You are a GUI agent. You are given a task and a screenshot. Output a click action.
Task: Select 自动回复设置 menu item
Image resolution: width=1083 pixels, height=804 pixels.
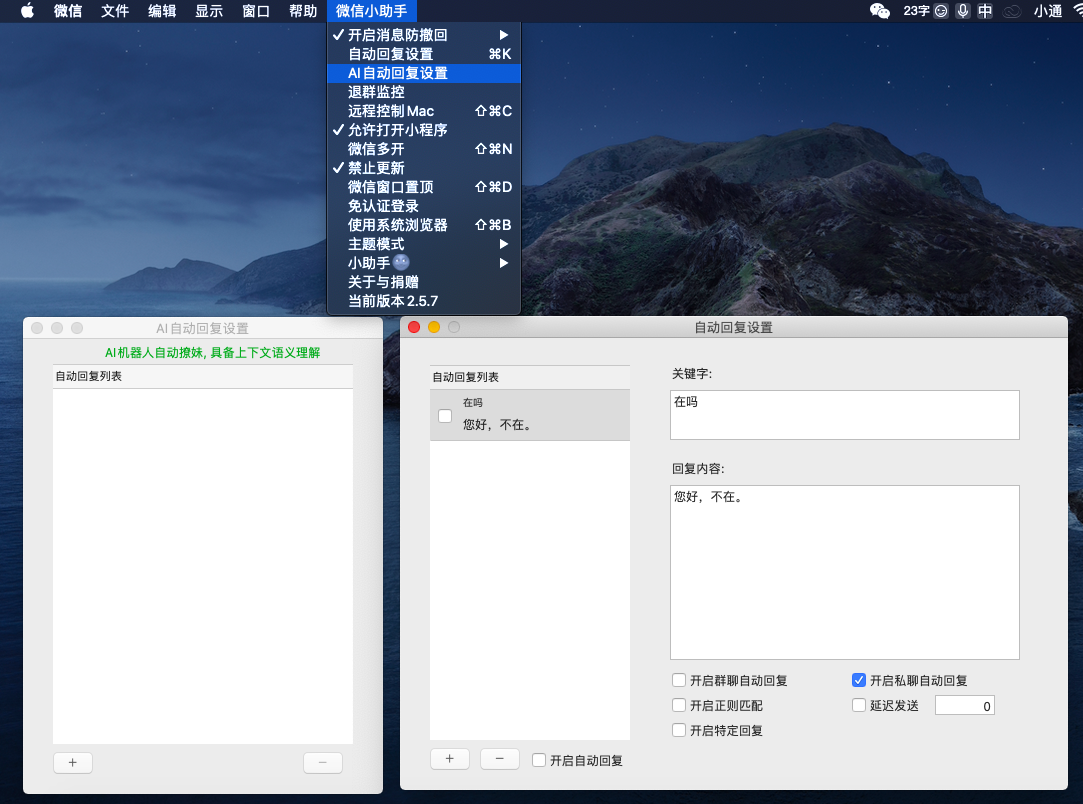[x=423, y=54]
